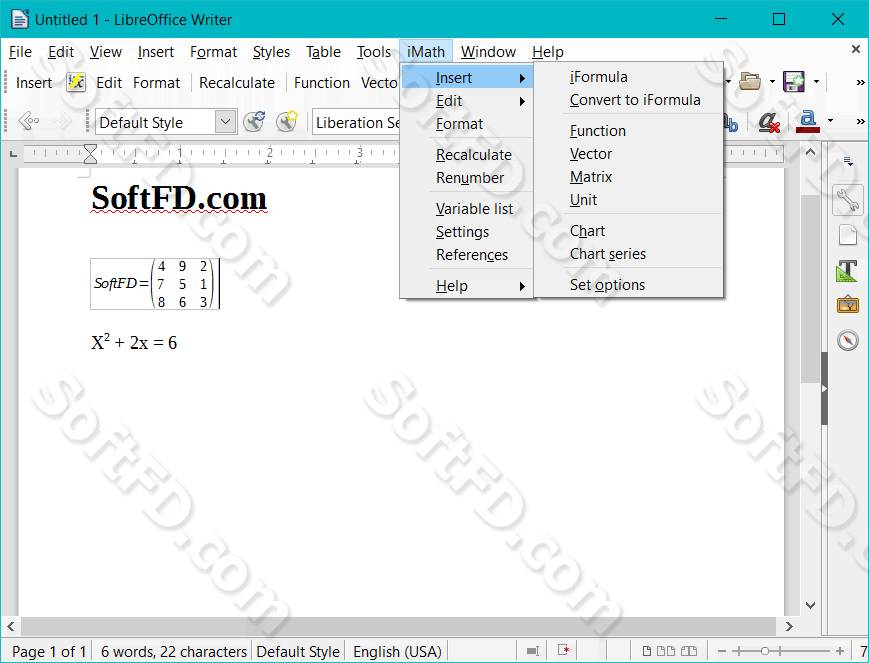Click the "English (USA)" language status entry
Screen dimensions: 869x663
point(397,651)
